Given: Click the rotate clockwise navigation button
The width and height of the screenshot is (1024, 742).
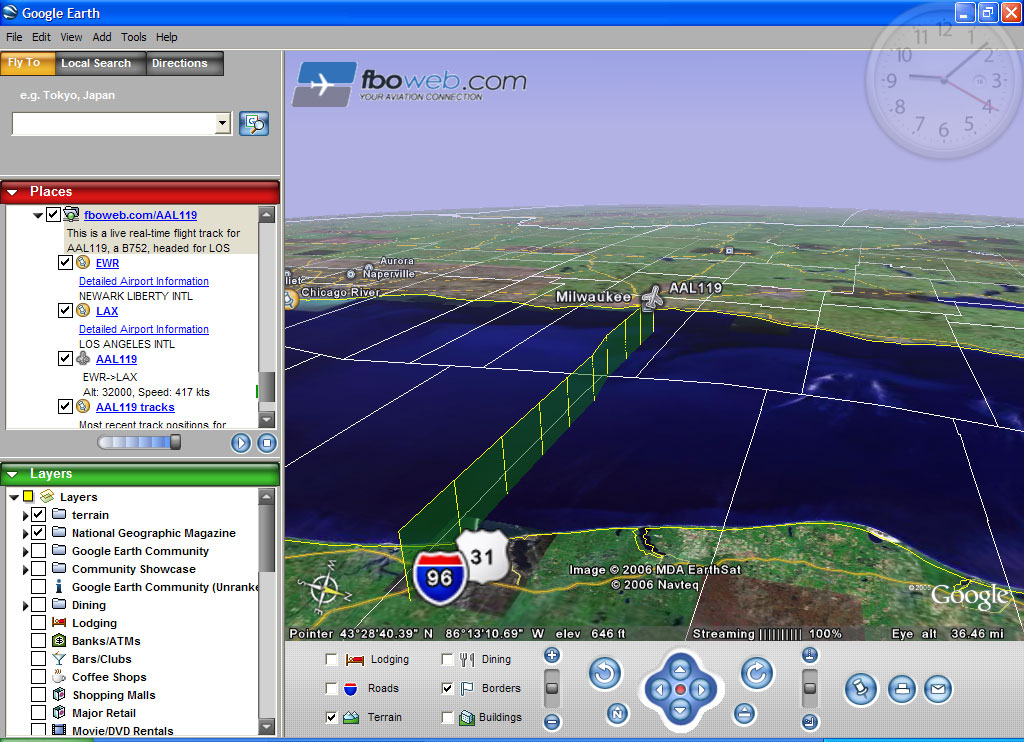Looking at the screenshot, I should (x=757, y=673).
